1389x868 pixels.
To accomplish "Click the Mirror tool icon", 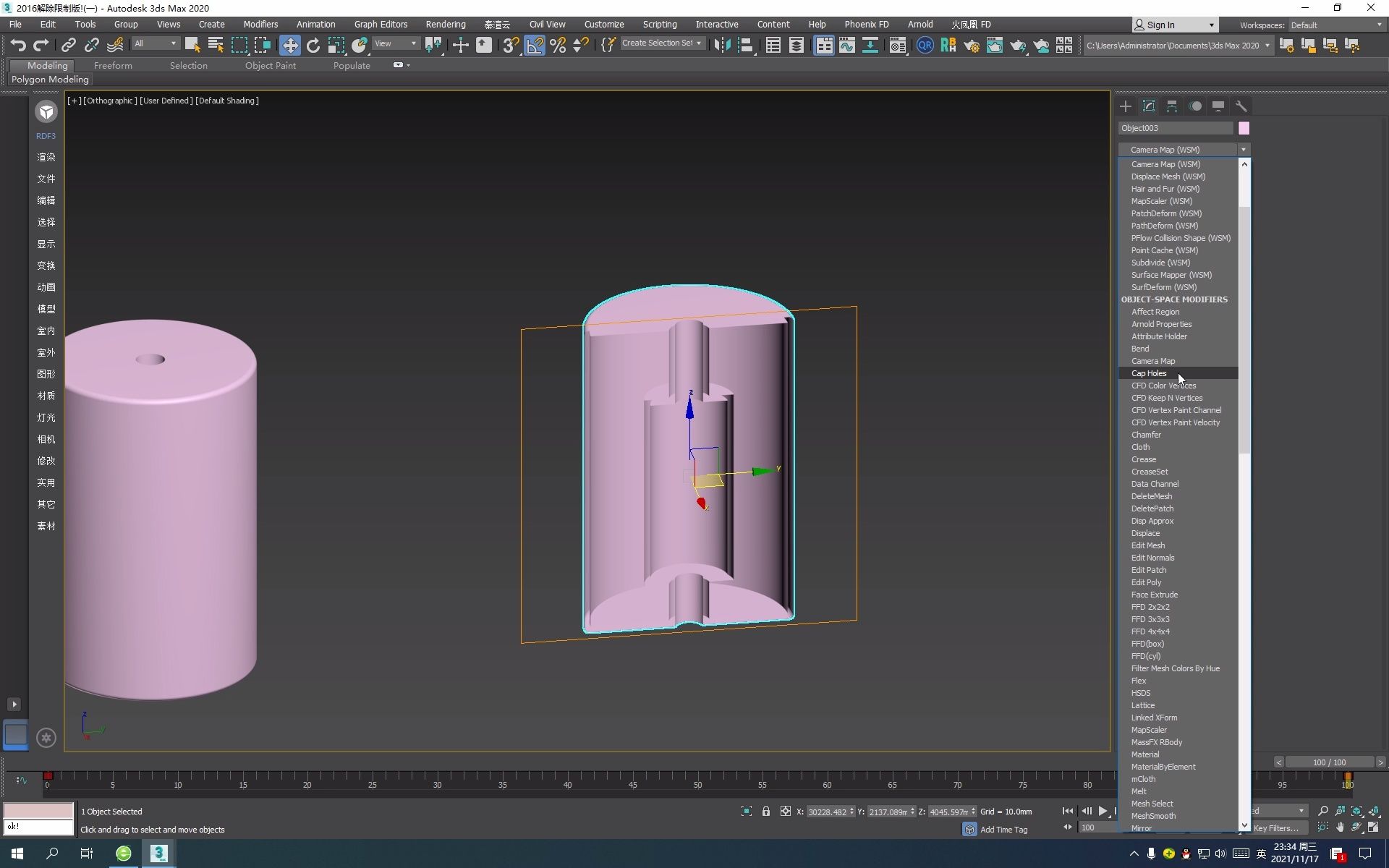I will [721, 46].
